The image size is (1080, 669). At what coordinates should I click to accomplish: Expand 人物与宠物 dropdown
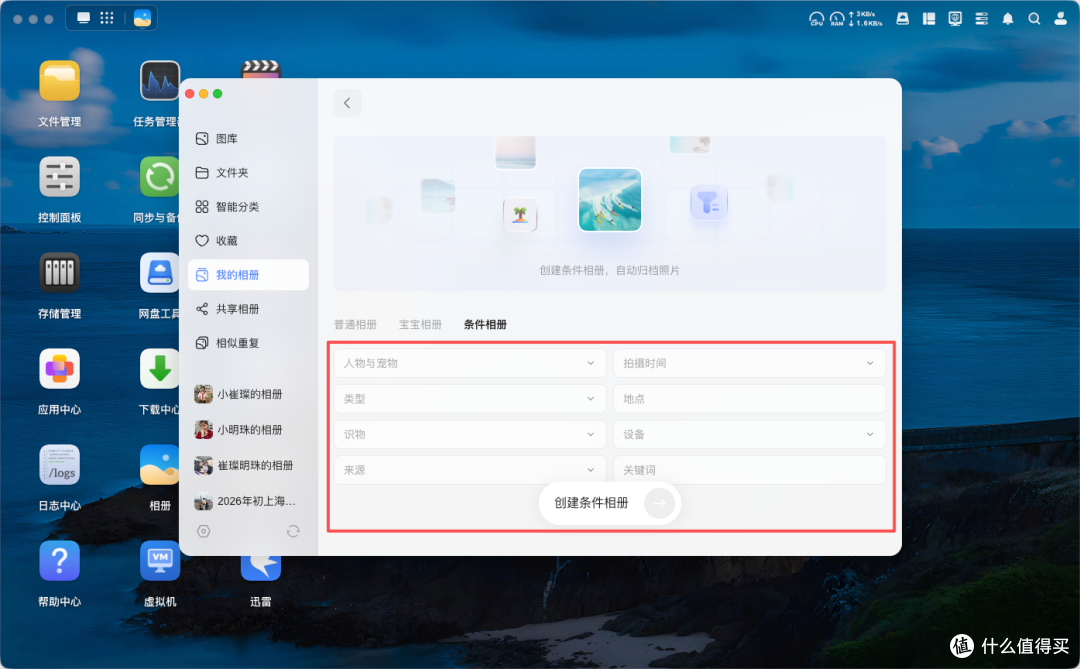point(470,363)
